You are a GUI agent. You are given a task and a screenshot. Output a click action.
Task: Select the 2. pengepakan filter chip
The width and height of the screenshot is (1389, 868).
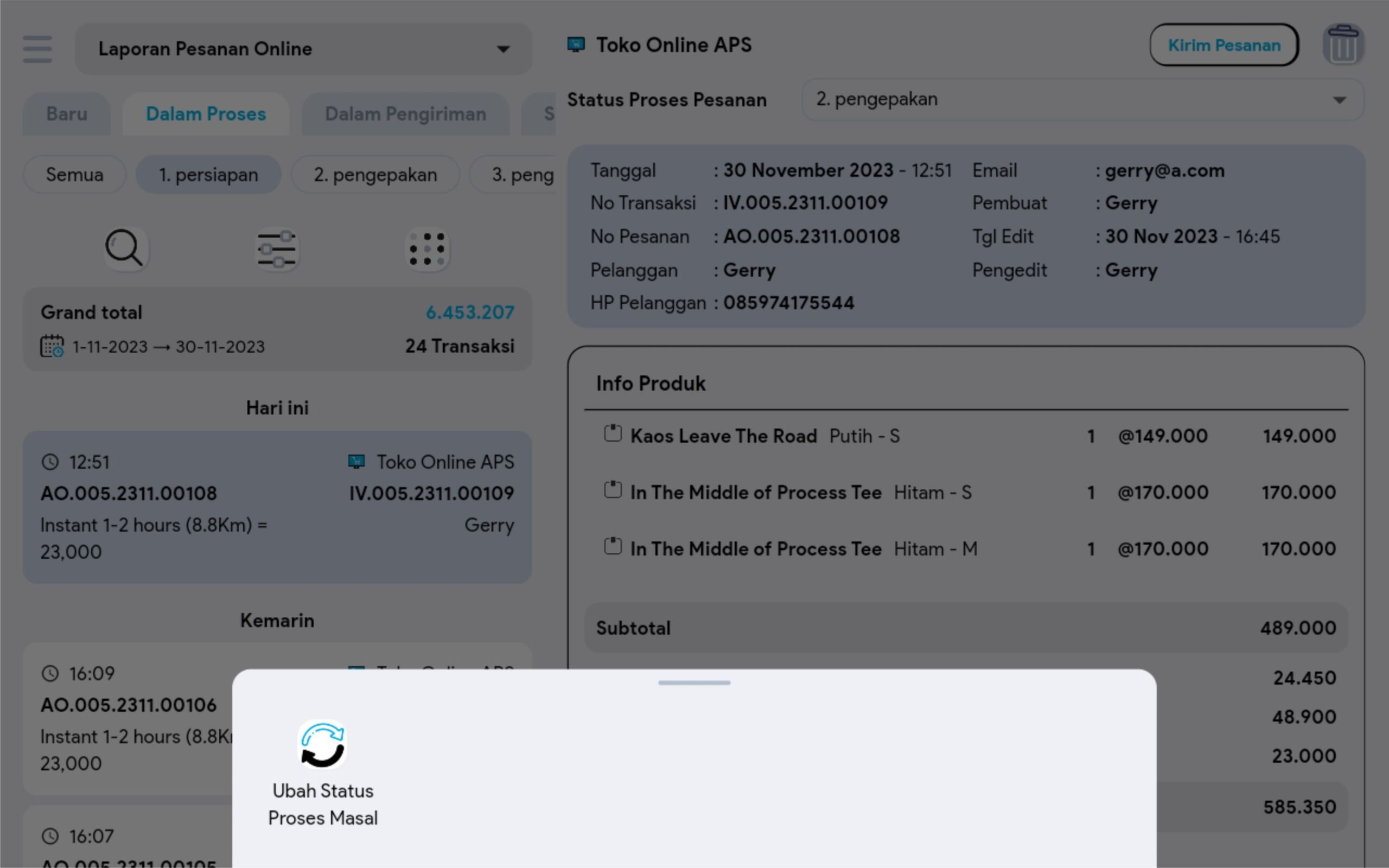tap(375, 175)
